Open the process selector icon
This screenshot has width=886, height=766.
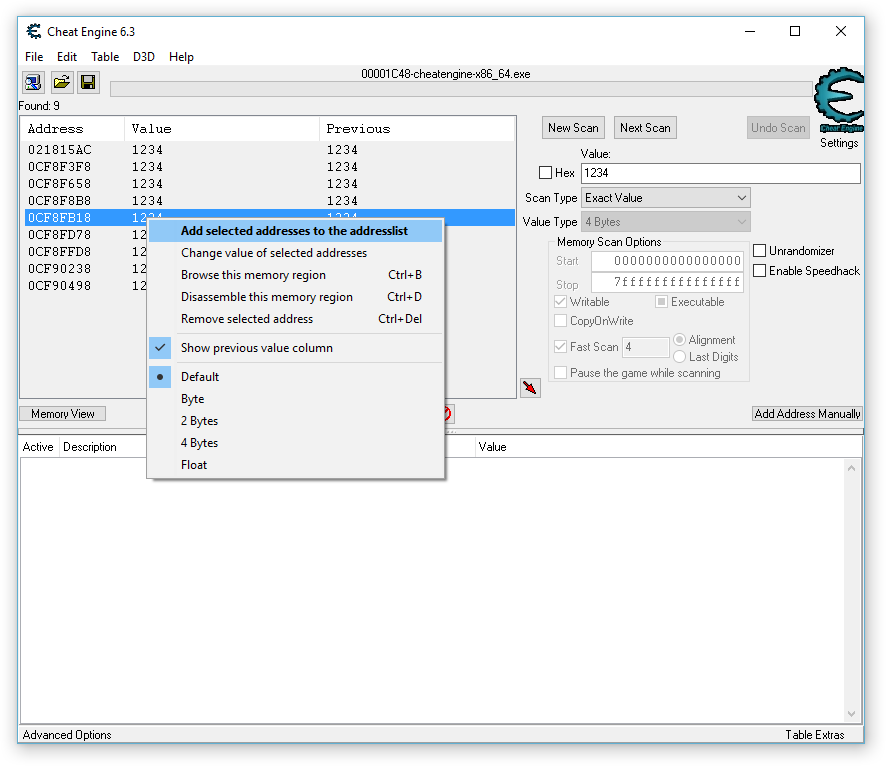pos(33,82)
